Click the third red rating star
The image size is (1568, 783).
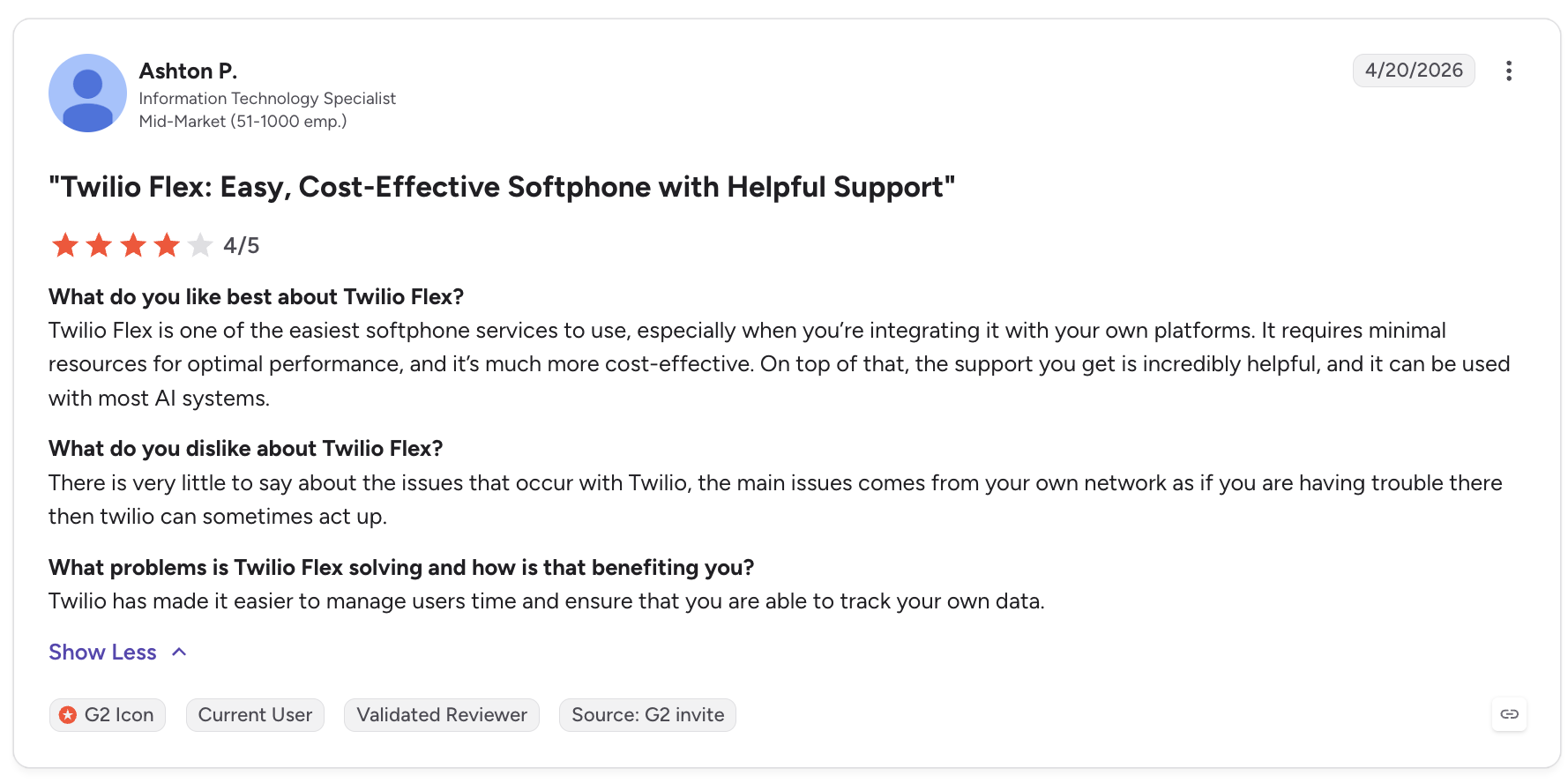pos(133,245)
